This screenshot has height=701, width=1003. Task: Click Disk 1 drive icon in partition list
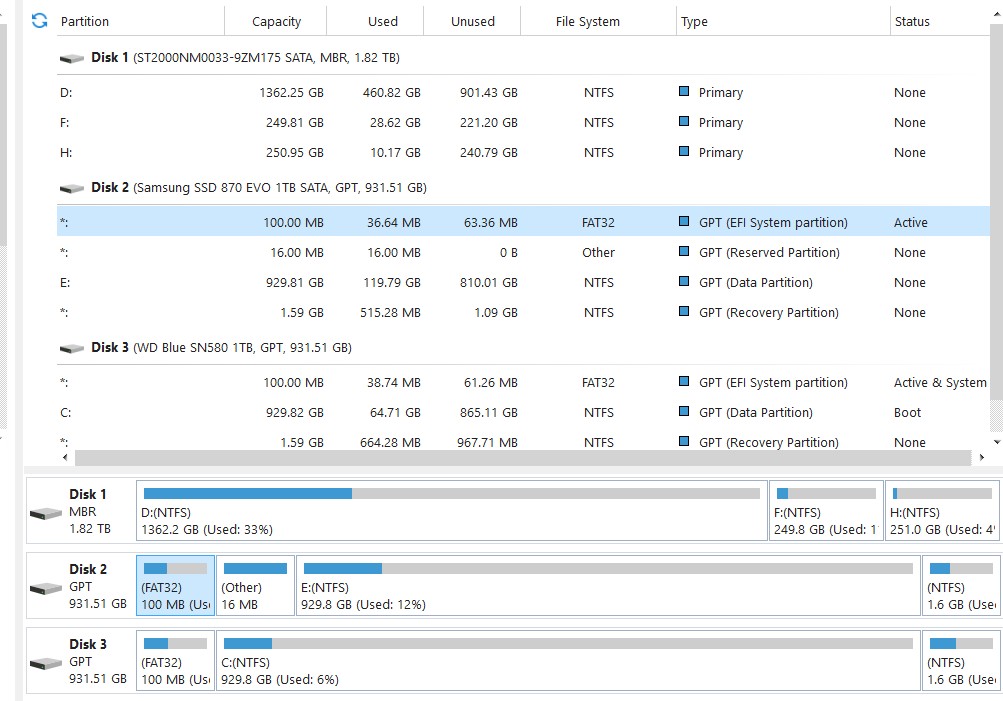pyautogui.click(x=71, y=58)
